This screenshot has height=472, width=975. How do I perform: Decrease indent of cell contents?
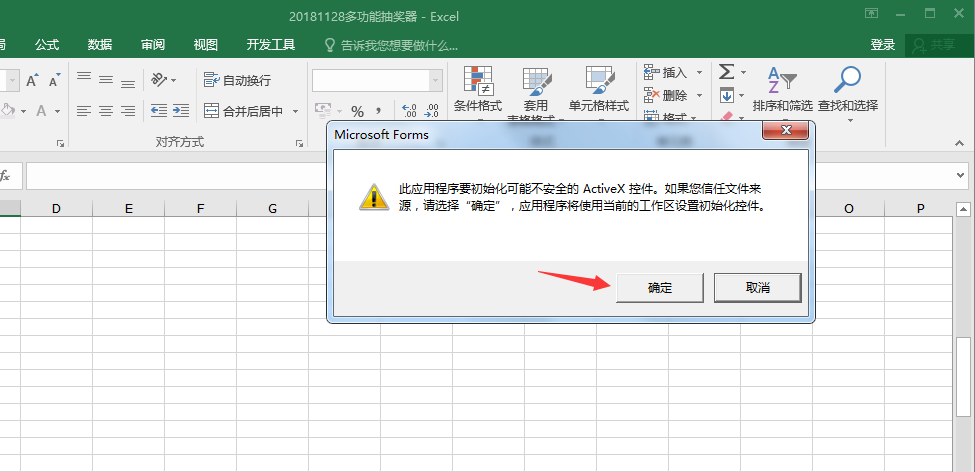click(x=159, y=111)
